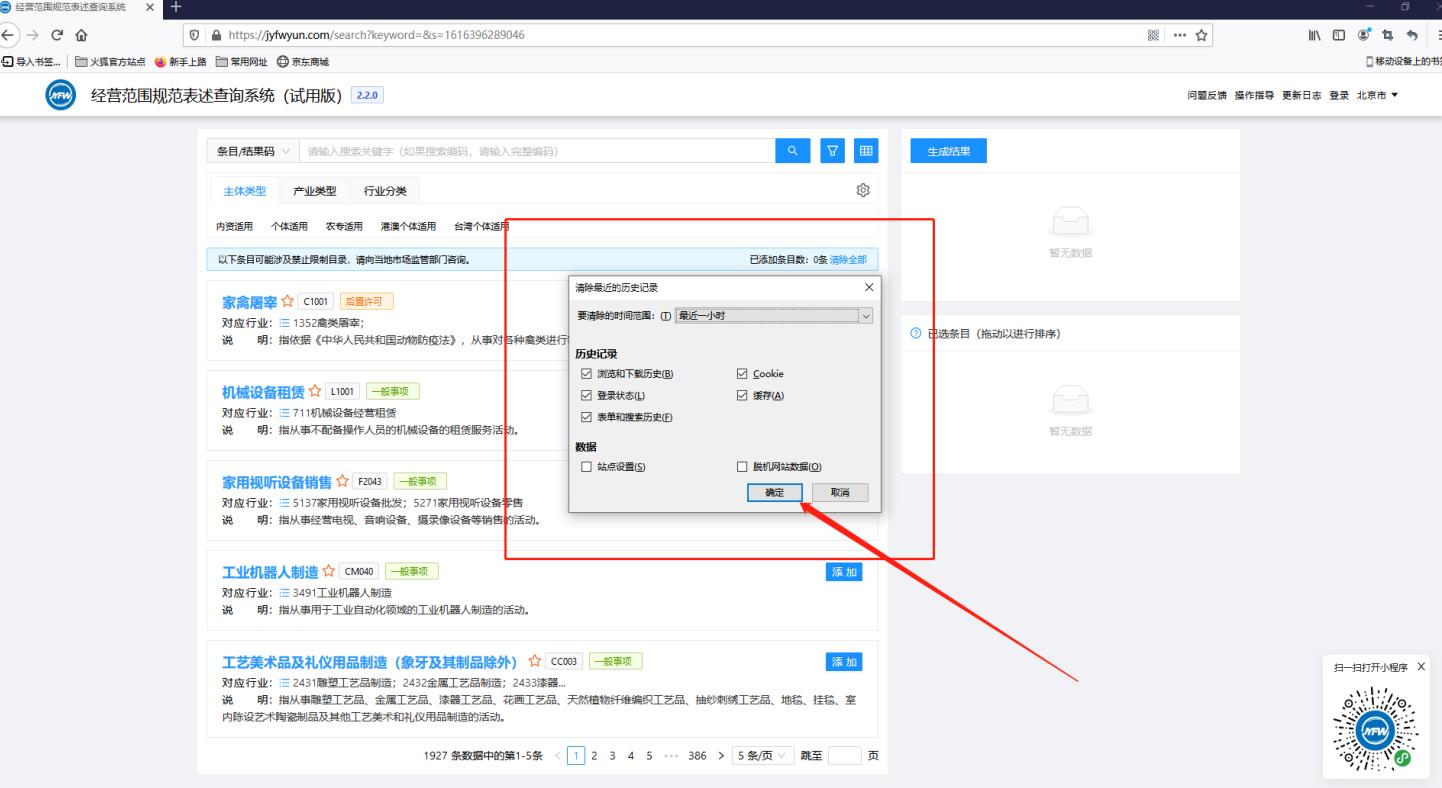Star the 工业机器人制造 item
Screen dimensions: 1442x788
(x=328, y=572)
